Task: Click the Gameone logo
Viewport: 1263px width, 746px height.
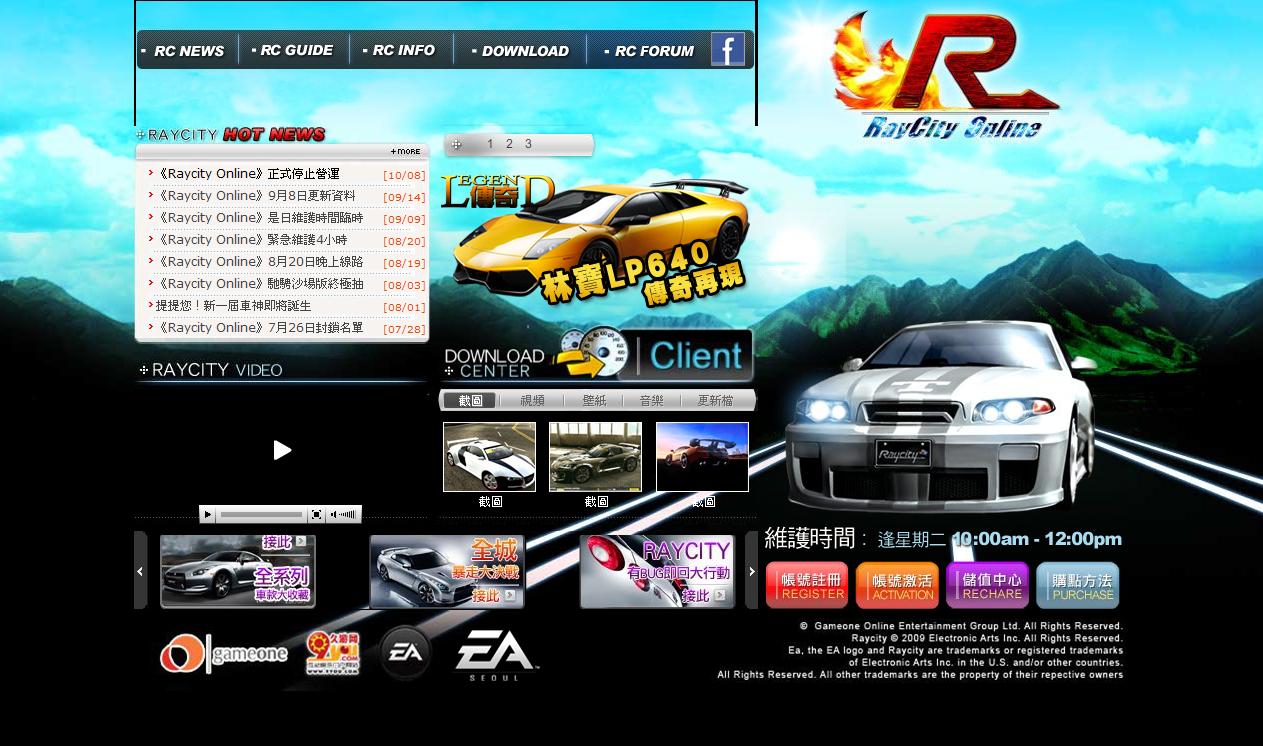Action: pos(224,654)
